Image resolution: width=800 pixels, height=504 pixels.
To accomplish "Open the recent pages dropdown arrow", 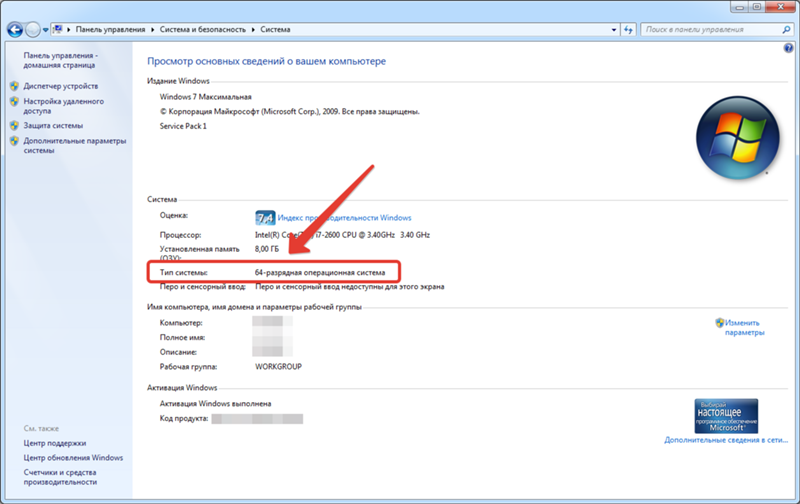I will coord(45,30).
